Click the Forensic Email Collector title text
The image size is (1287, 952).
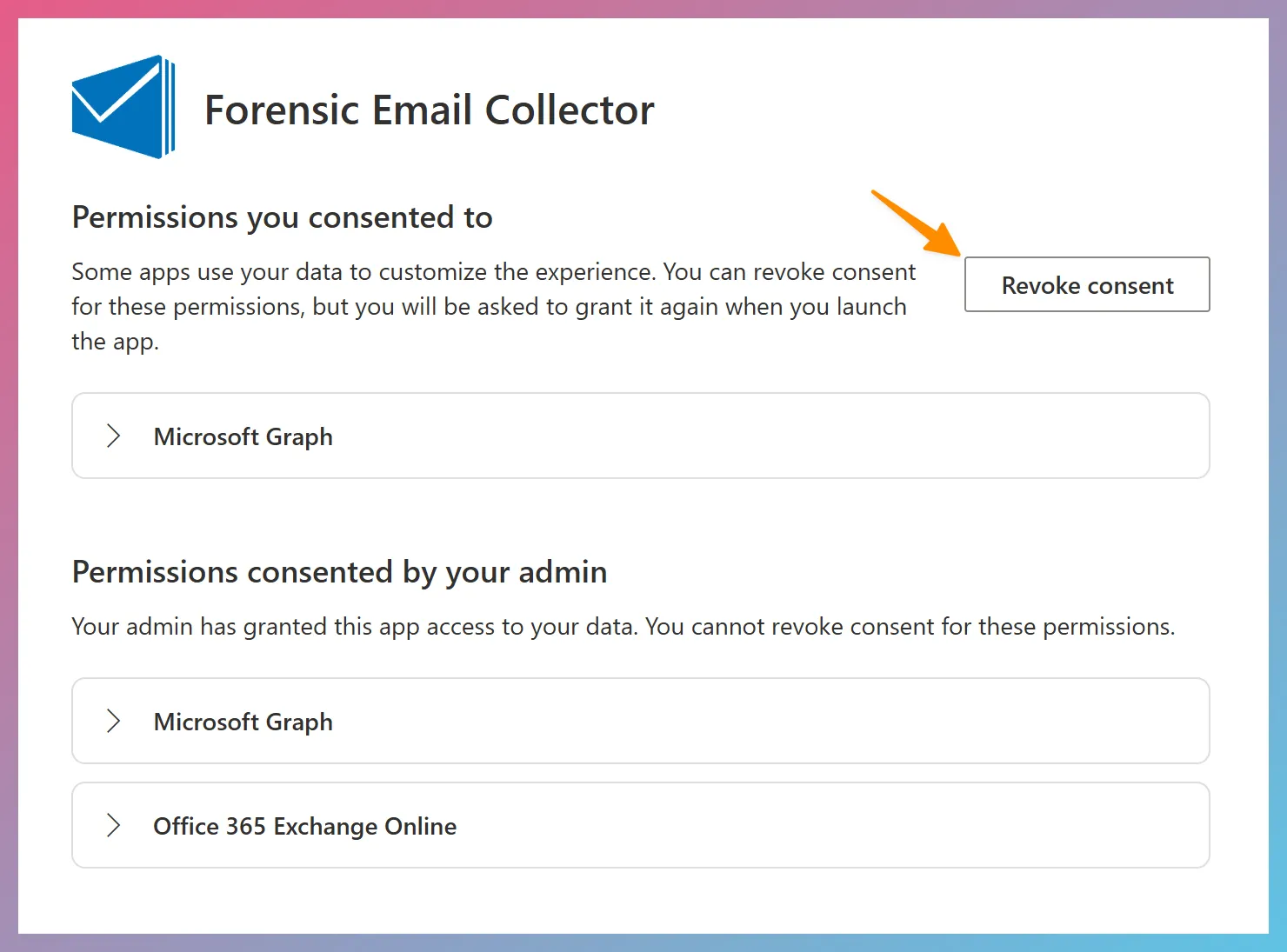(429, 110)
